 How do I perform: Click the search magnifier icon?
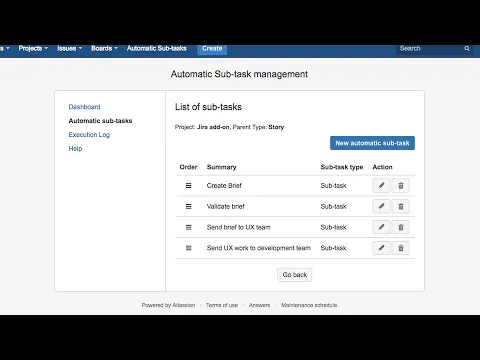tap(467, 49)
